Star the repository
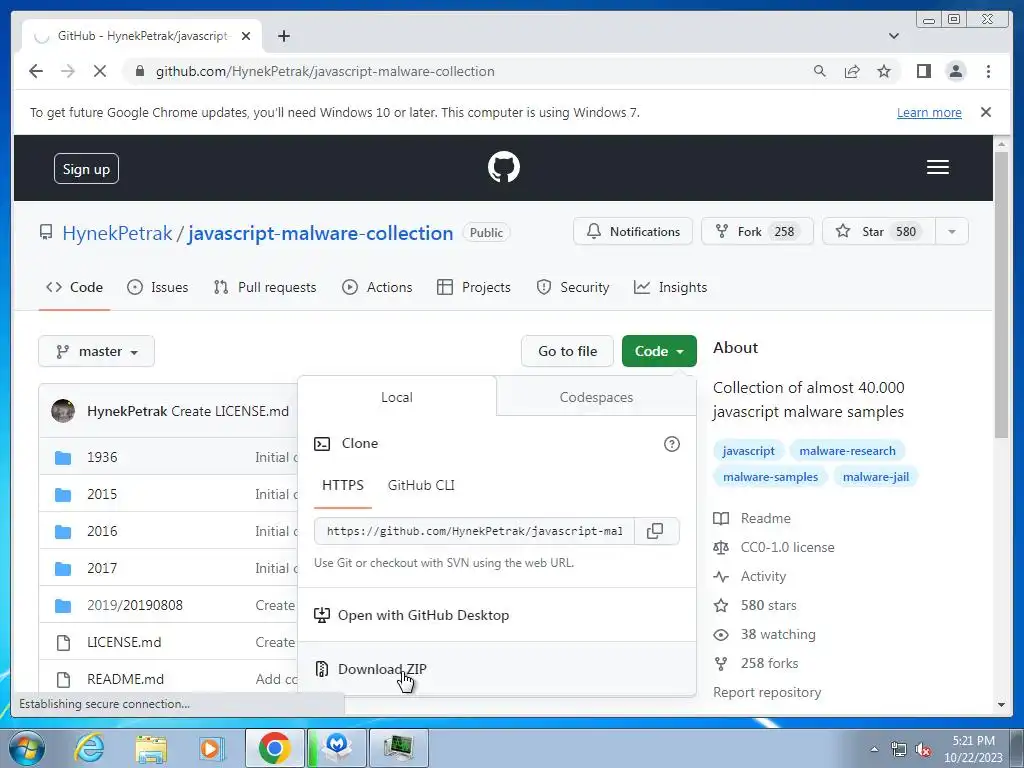1024x768 pixels. [x=879, y=232]
